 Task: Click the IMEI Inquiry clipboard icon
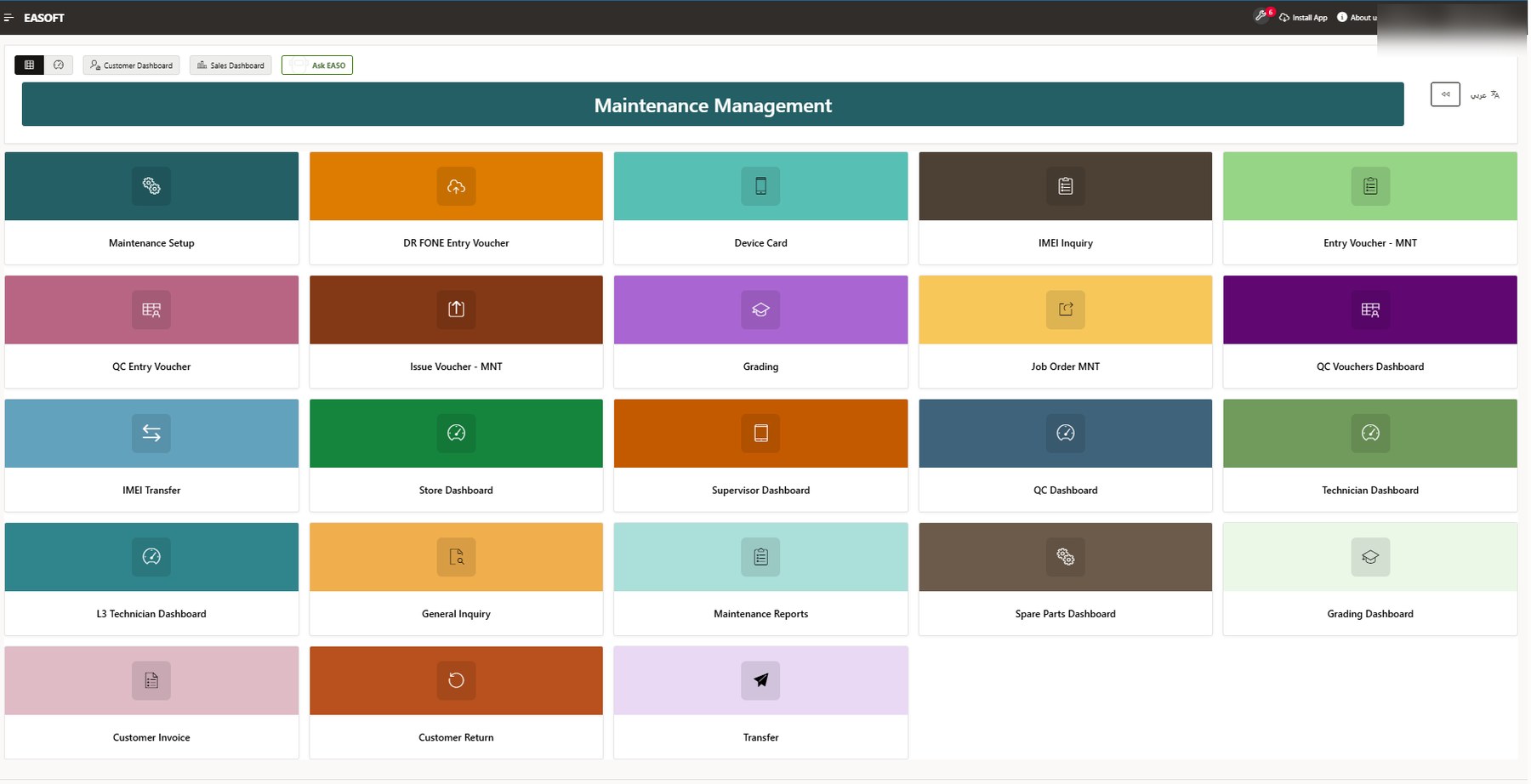coord(1065,186)
